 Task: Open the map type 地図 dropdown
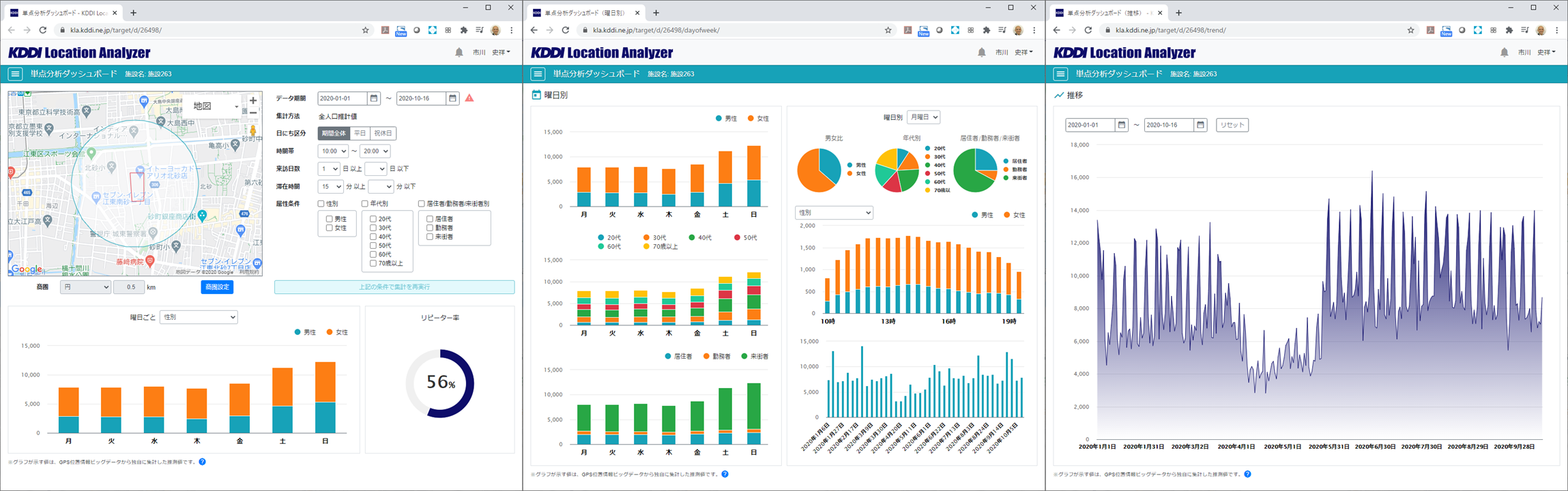216,106
